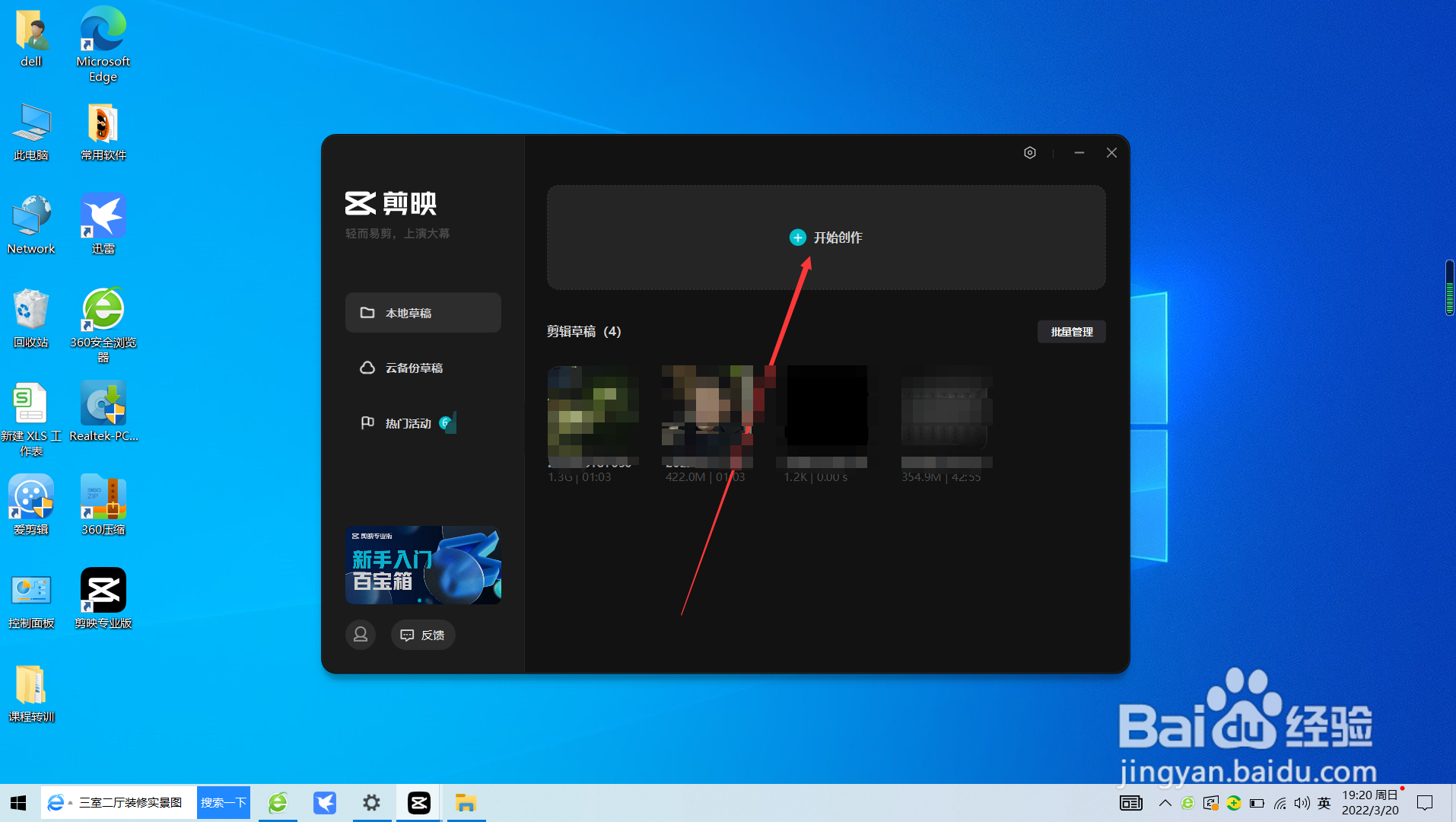Open 360安全浏览器 desktop shortcut
1456x822 pixels.
click(103, 326)
